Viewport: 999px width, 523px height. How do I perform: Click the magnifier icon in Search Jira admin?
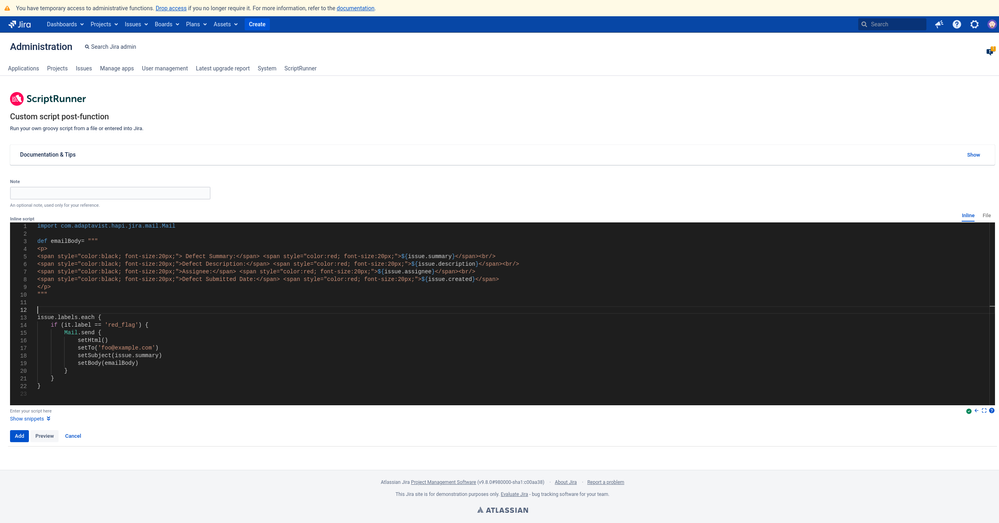[x=87, y=47]
